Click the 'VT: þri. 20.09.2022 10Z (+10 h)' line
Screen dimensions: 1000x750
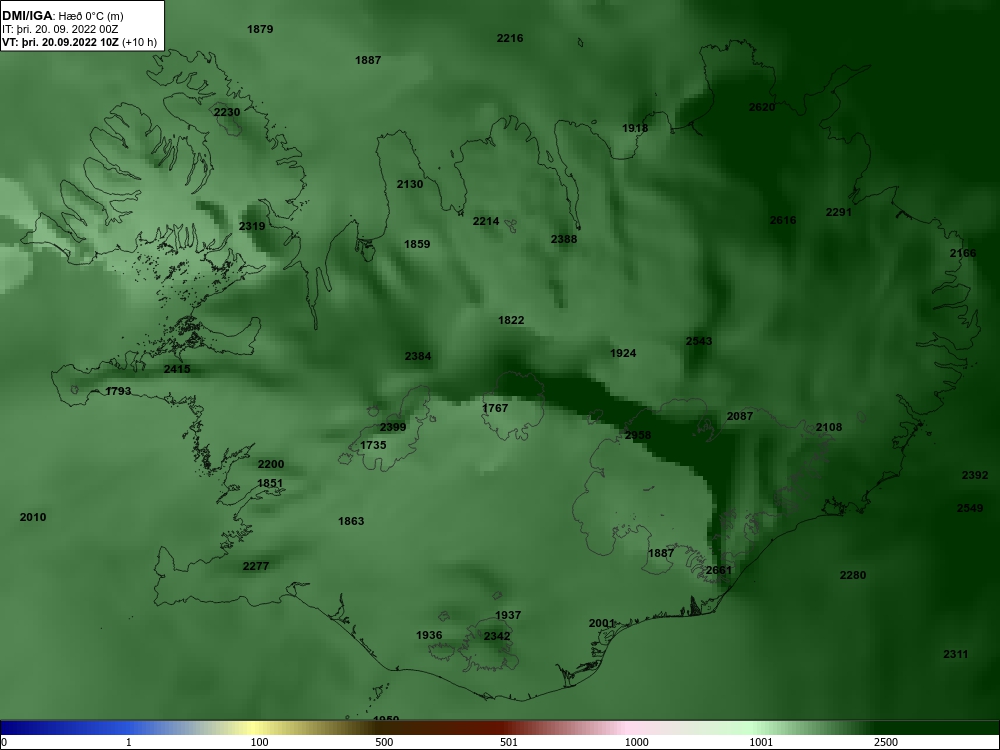(x=79, y=43)
